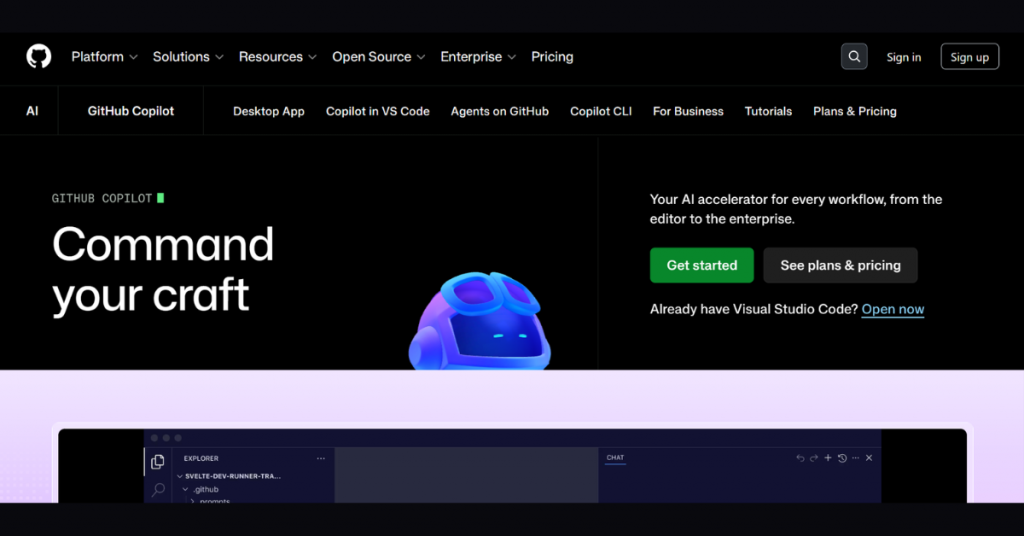This screenshot has width=1024, height=536.
Task: Click the Copilot mascot image
Action: click(x=480, y=321)
